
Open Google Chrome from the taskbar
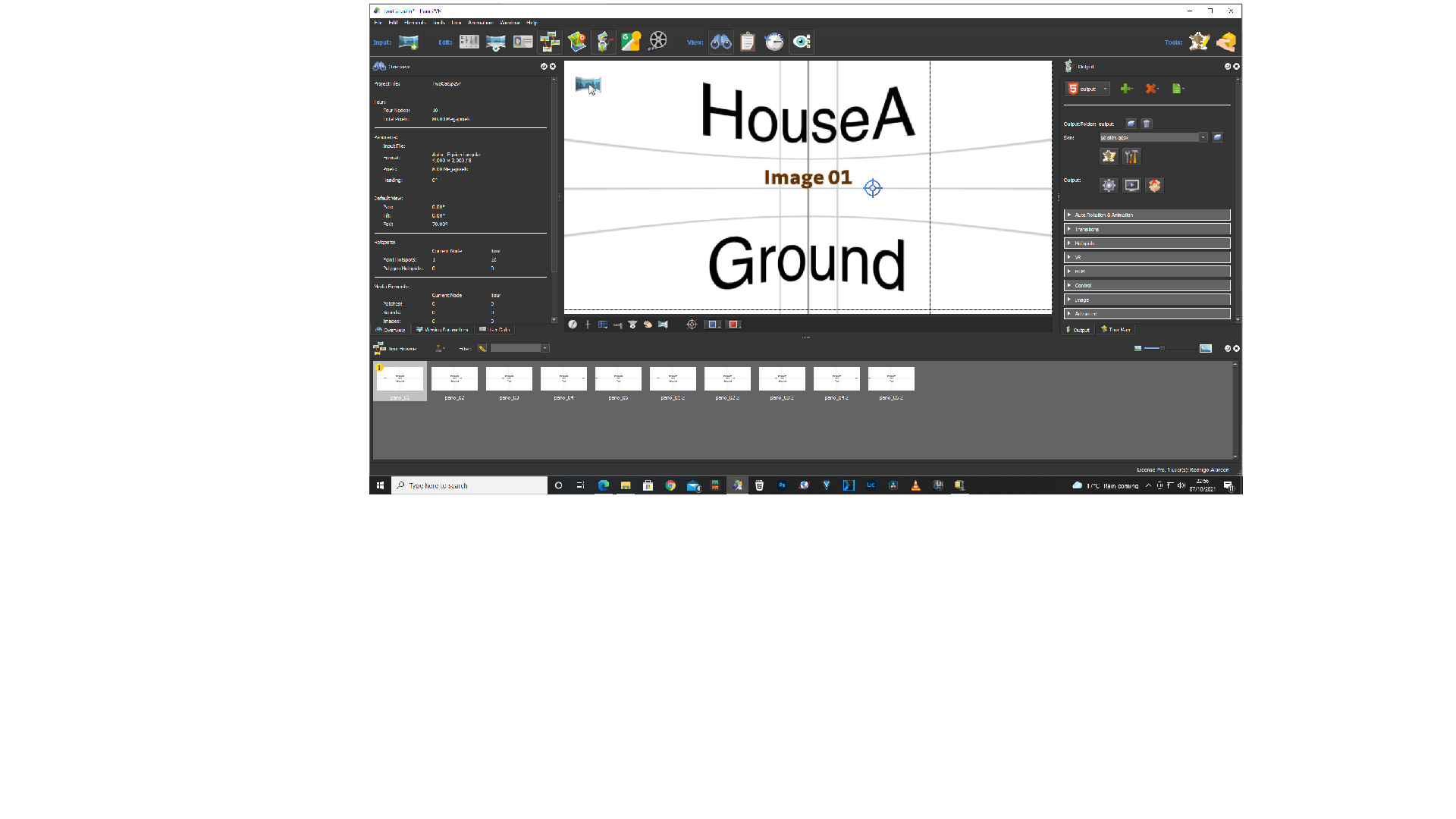(x=670, y=485)
